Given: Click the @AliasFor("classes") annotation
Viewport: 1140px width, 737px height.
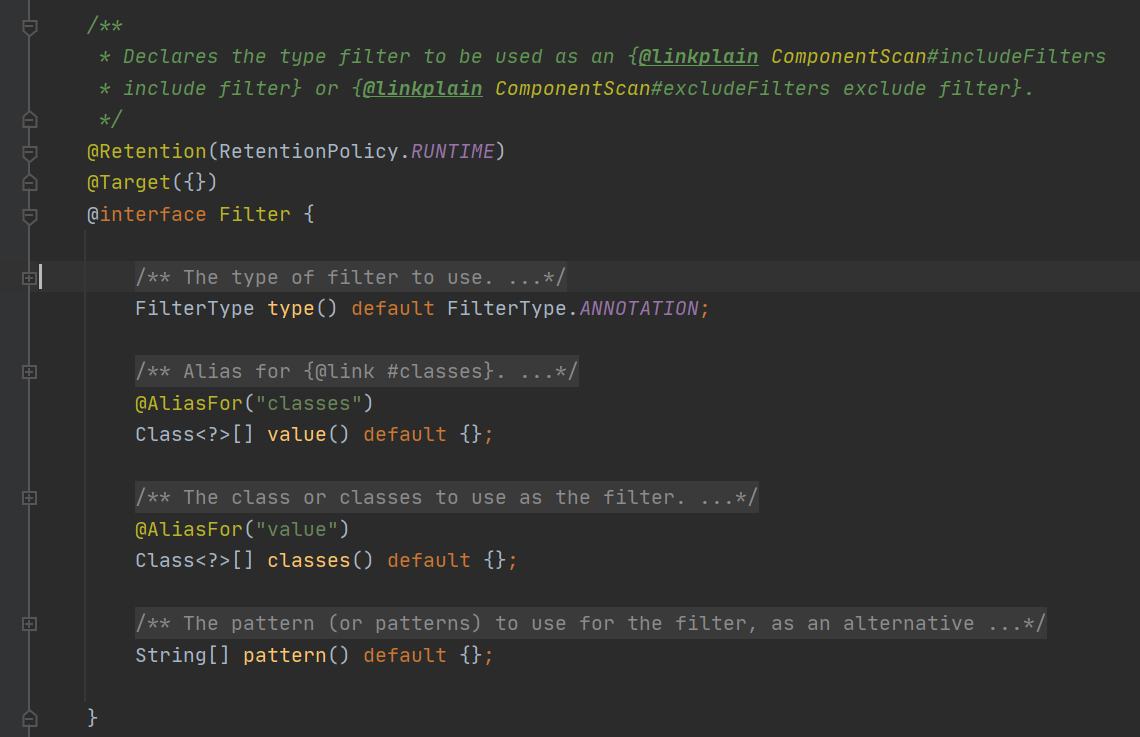Looking at the screenshot, I should coord(254,403).
